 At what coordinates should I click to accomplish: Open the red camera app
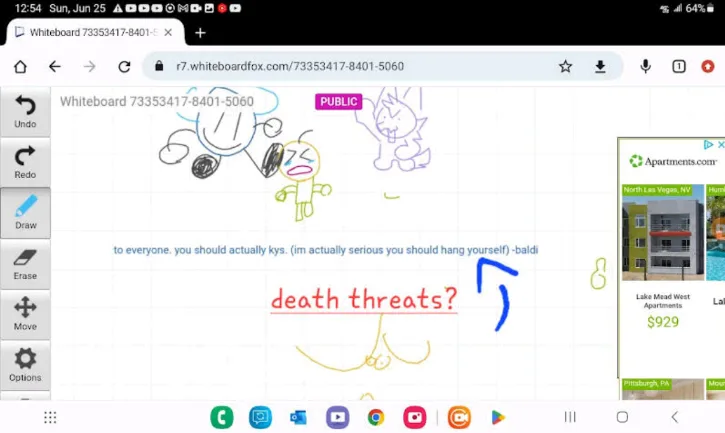click(415, 417)
